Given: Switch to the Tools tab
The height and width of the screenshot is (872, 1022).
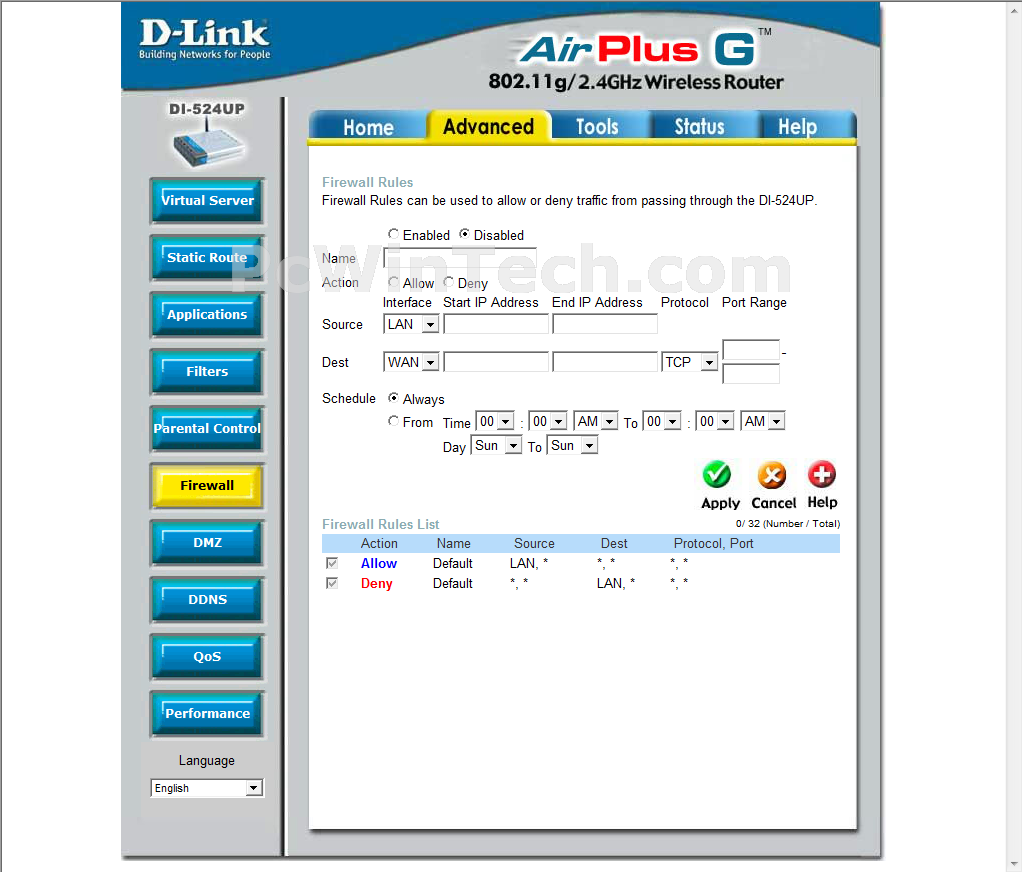Looking at the screenshot, I should pyautogui.click(x=597, y=126).
